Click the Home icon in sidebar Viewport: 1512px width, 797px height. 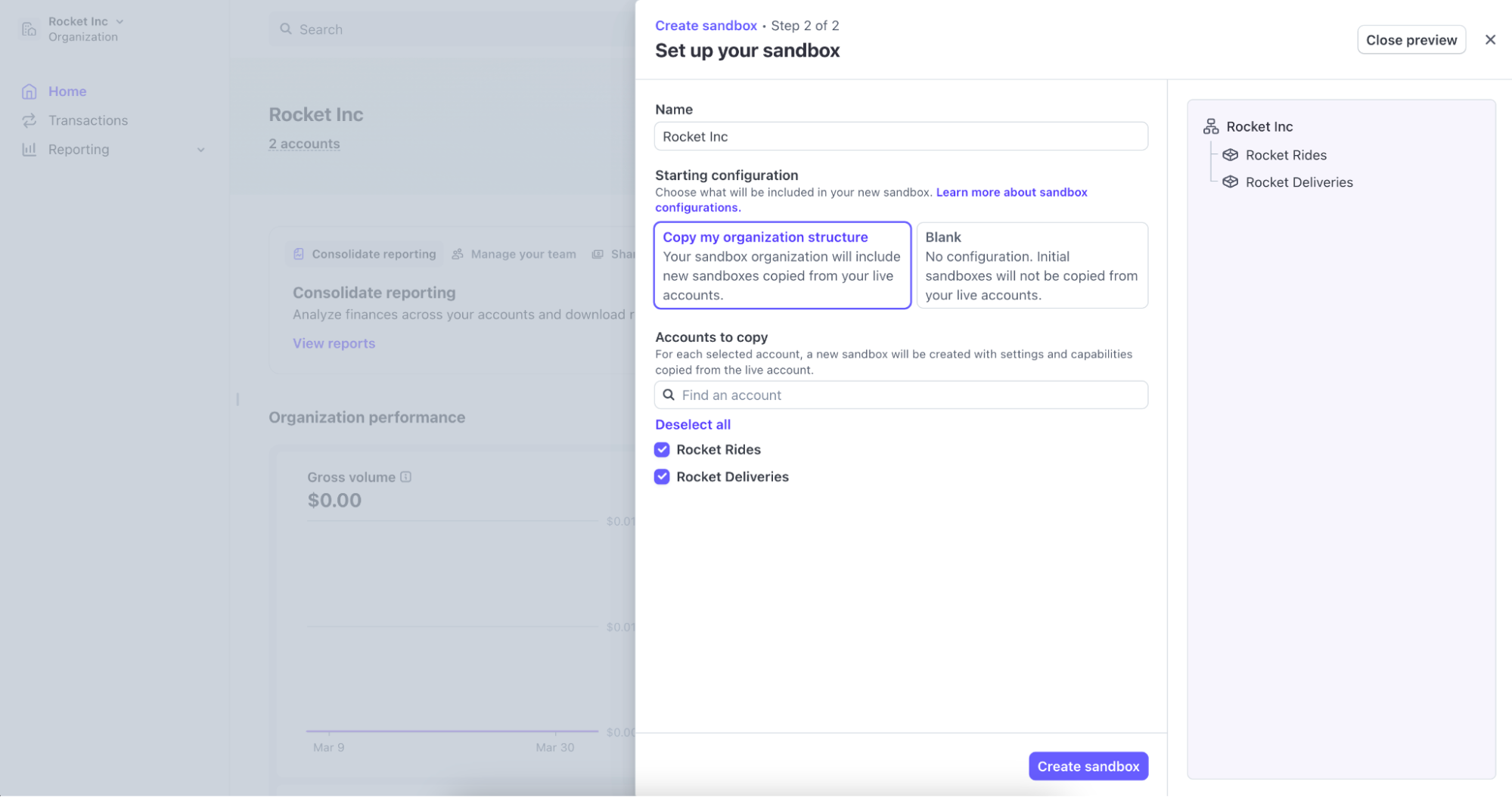pyautogui.click(x=29, y=91)
